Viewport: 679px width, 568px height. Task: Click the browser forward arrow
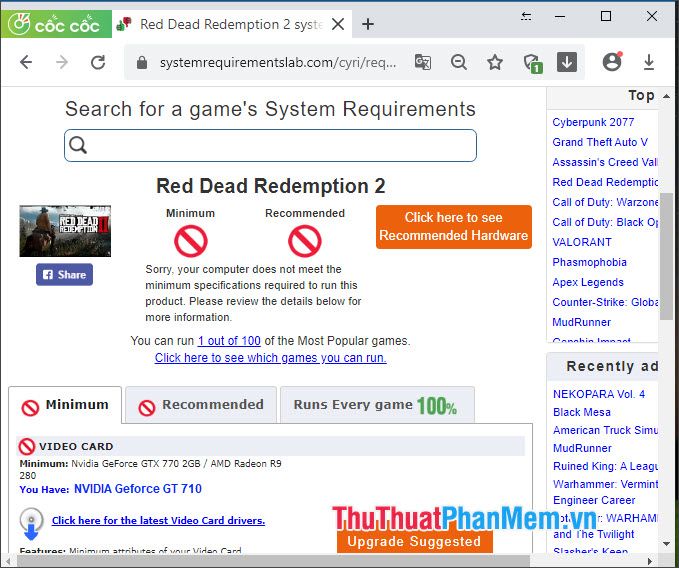coord(62,62)
